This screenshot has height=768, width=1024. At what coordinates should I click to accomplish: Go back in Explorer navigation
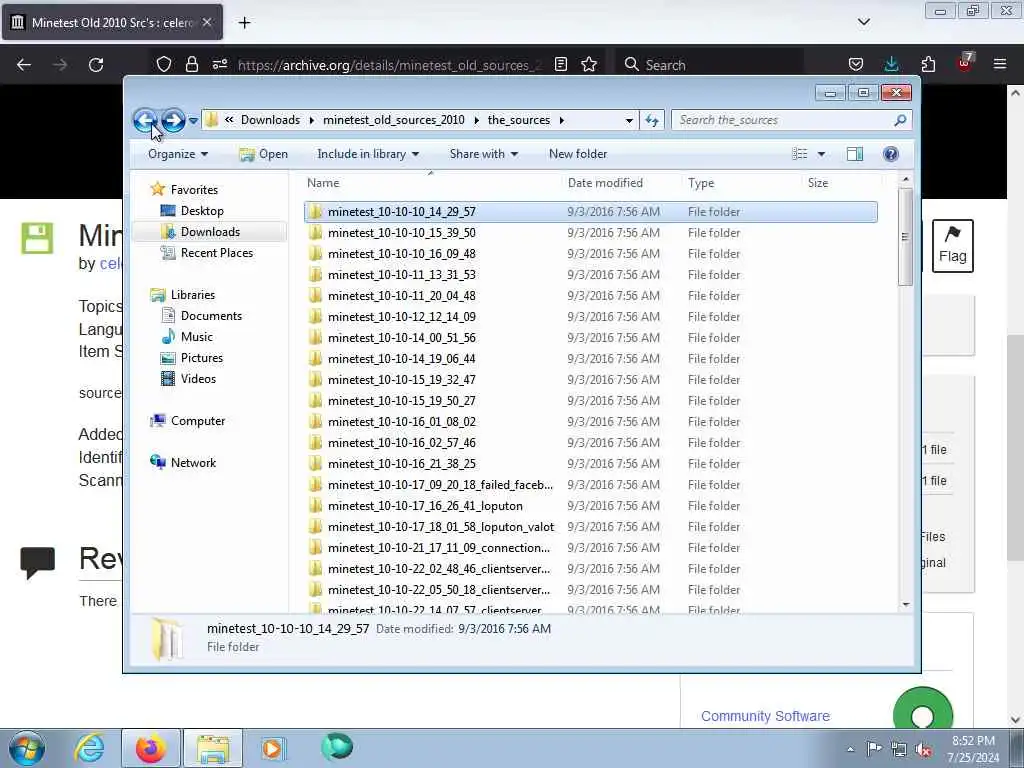click(x=144, y=120)
